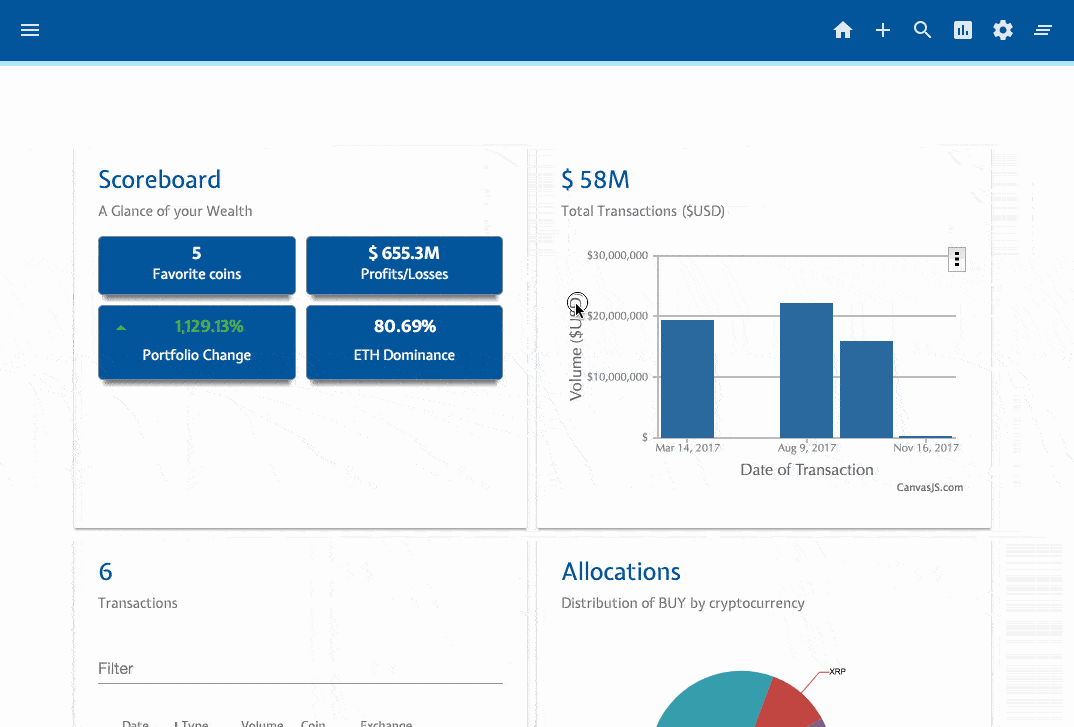1074x727 pixels.
Task: Click the red XRP pie slice
Action: click(788, 704)
